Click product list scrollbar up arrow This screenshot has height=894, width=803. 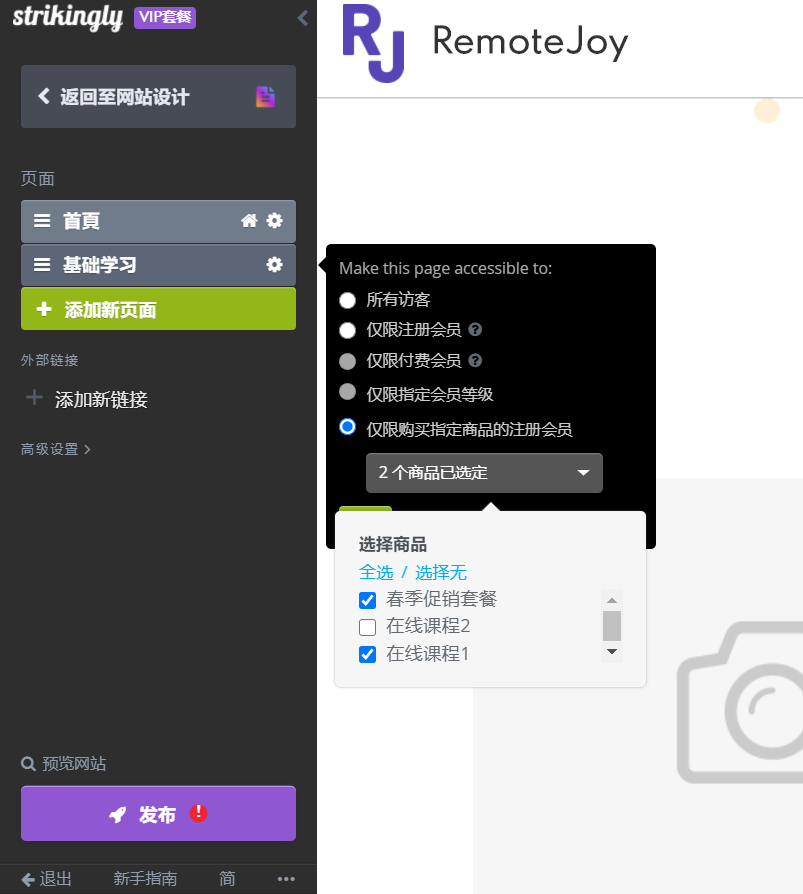click(x=612, y=600)
